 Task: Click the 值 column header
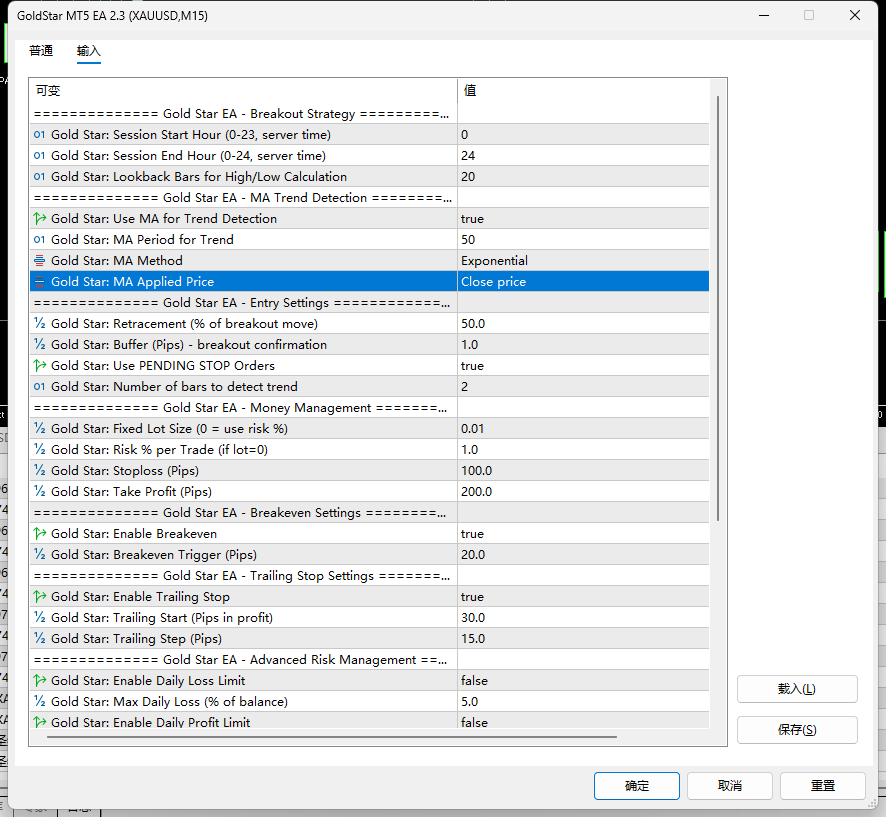click(x=583, y=90)
